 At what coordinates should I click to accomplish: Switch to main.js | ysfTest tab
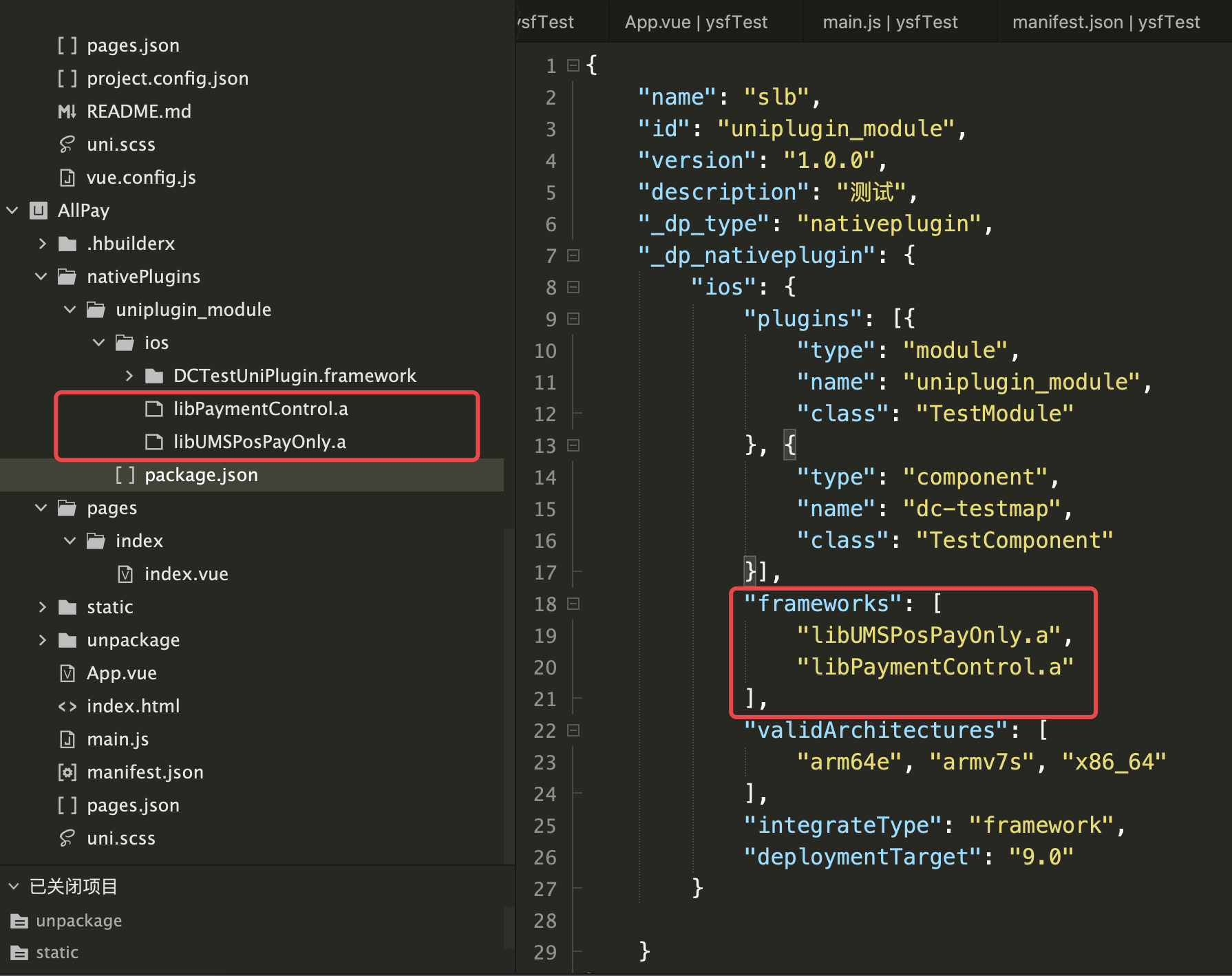point(890,22)
